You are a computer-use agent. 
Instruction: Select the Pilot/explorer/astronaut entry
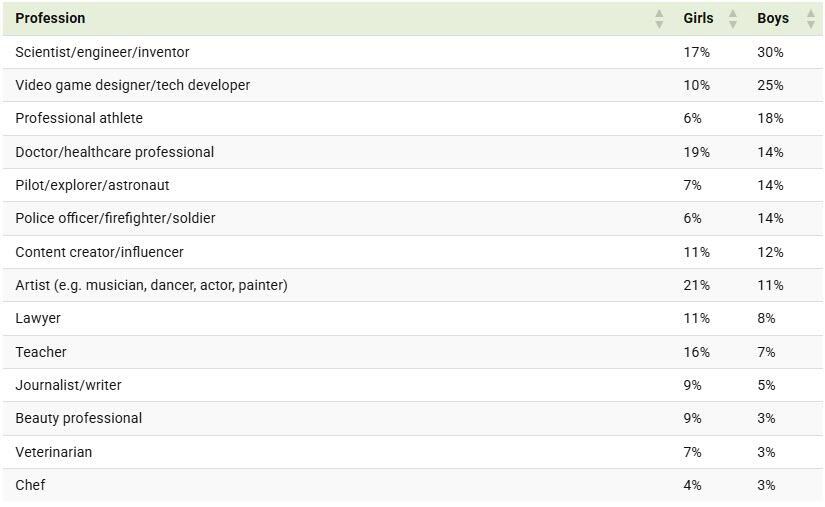point(92,185)
